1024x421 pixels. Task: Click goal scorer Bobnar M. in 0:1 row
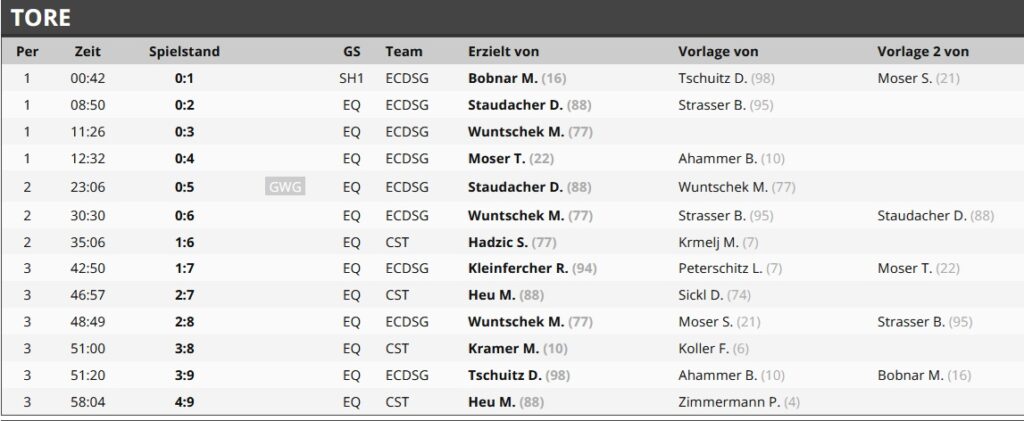click(502, 78)
